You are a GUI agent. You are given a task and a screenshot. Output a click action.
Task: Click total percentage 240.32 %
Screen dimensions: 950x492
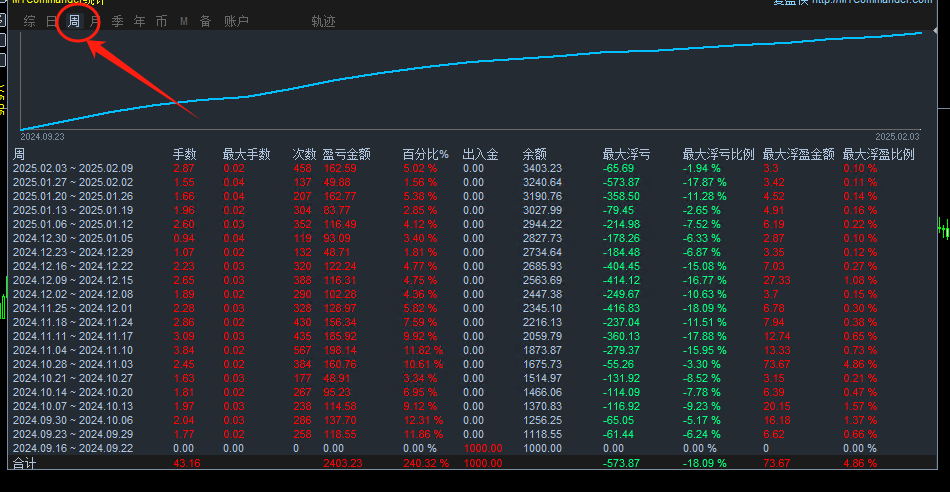coord(427,463)
